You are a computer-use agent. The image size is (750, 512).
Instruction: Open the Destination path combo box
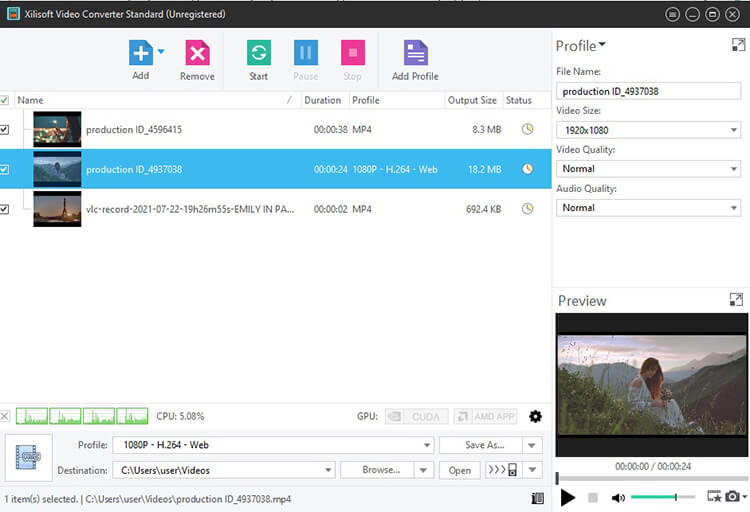(224, 470)
